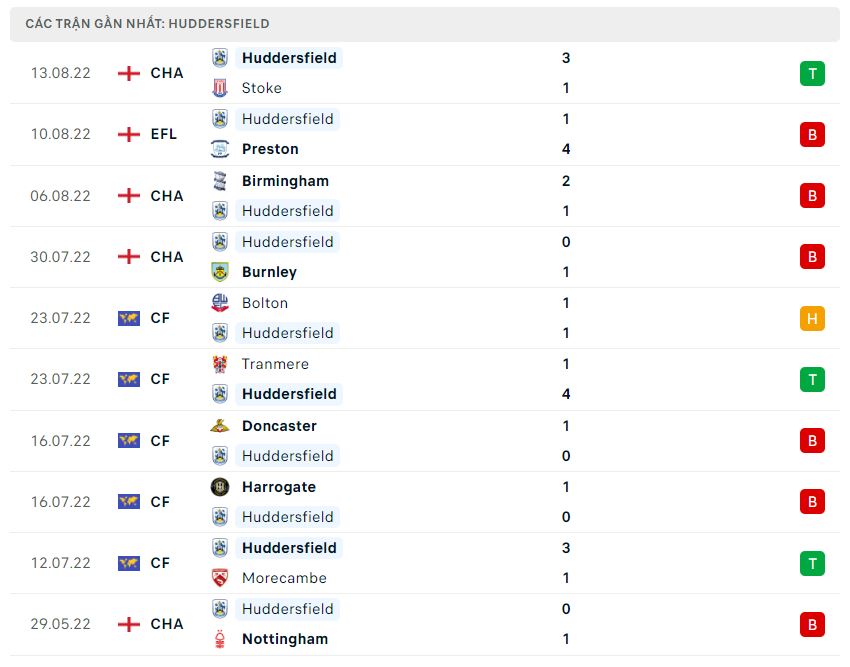Click the red B badge for Nottingham match
This screenshot has width=850, height=667.
pyautogui.click(x=812, y=625)
